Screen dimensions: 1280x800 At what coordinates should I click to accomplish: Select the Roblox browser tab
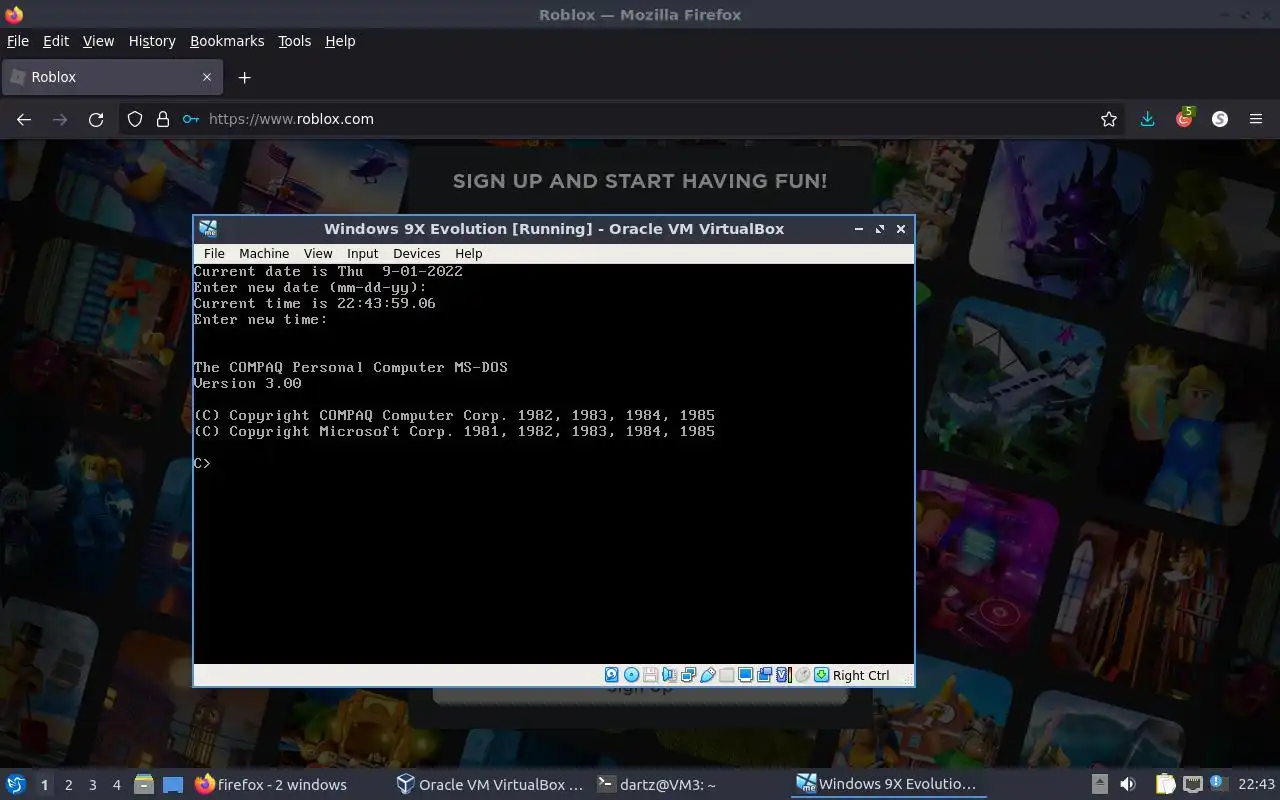(112, 77)
